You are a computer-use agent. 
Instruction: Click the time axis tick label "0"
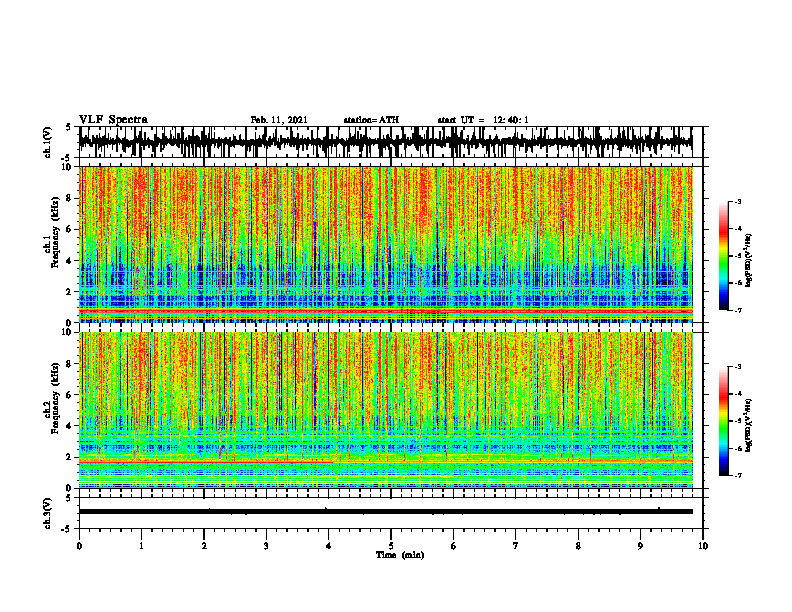point(79,546)
